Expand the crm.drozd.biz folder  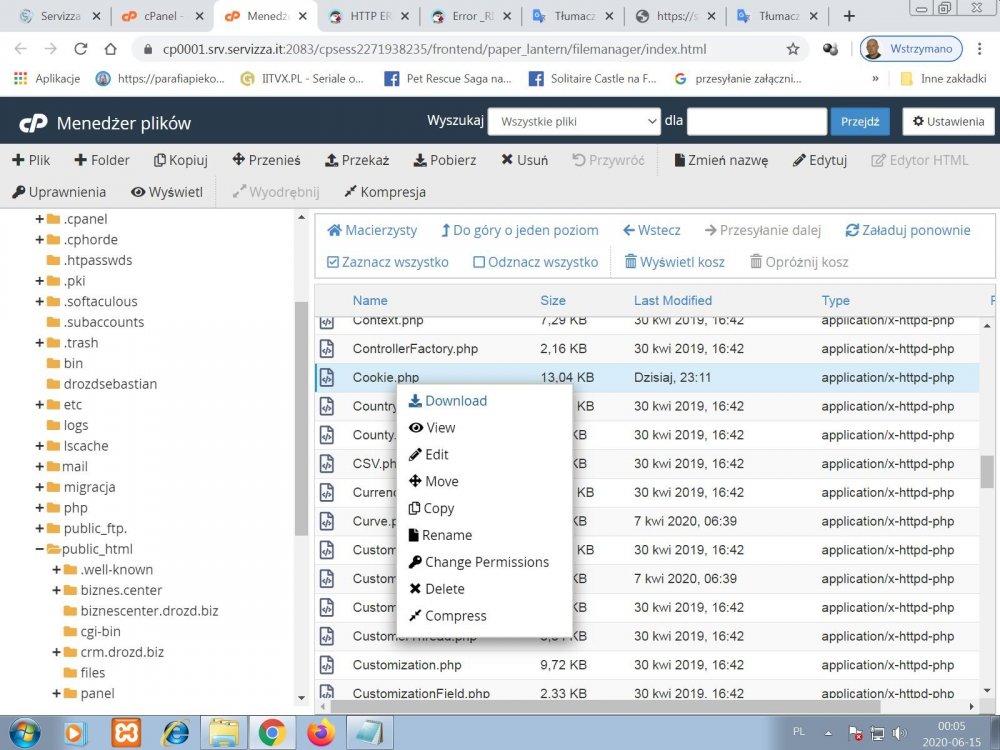coord(56,652)
